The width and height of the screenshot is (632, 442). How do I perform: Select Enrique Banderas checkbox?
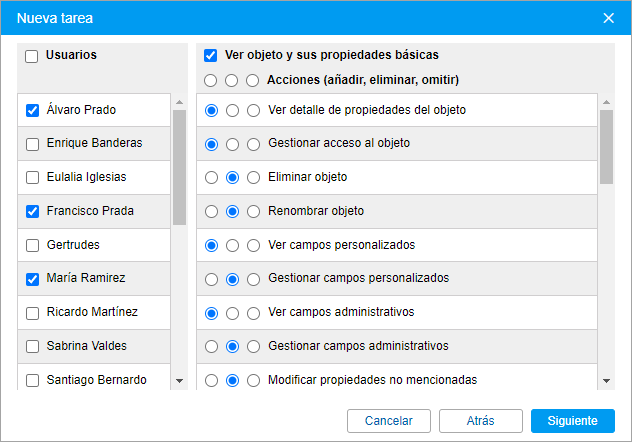(x=32, y=144)
